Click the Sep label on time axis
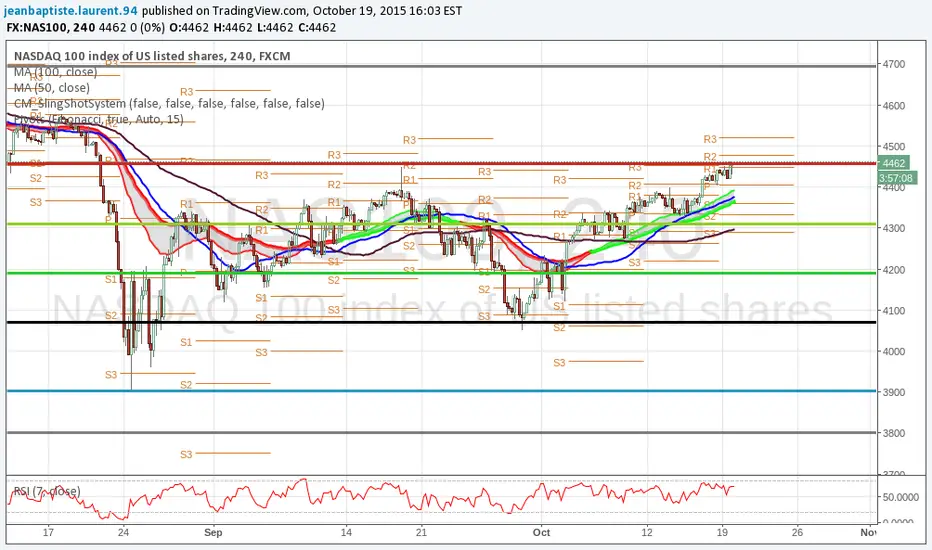Screen dimensions: 932x550 [x=213, y=532]
